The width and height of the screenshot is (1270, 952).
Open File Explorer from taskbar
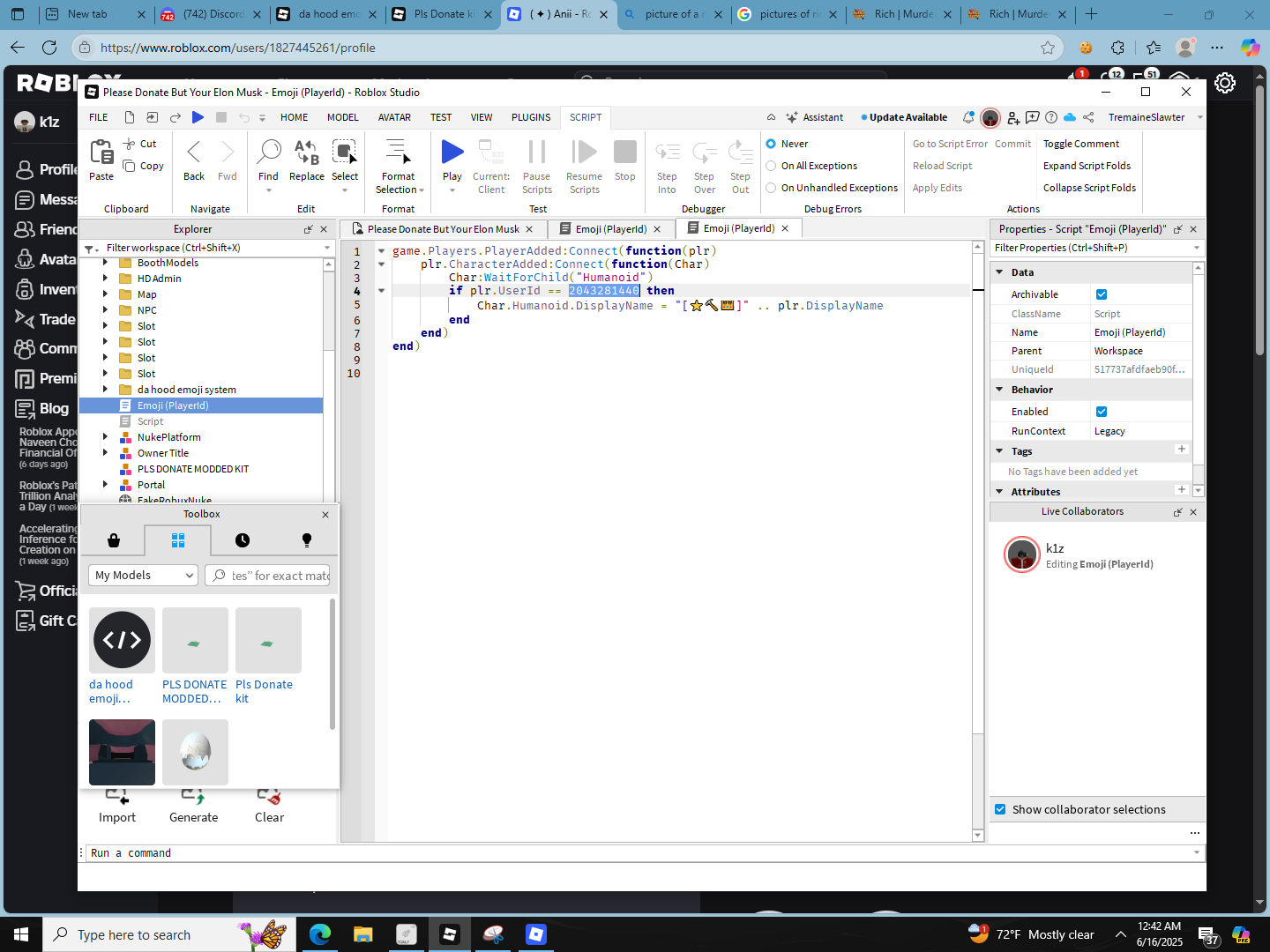pyautogui.click(x=362, y=934)
